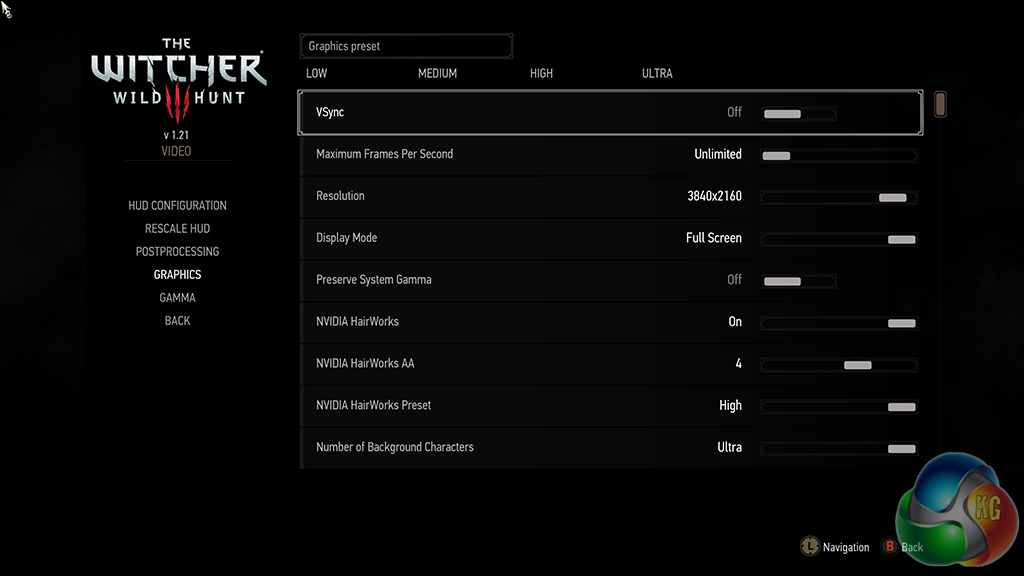Adjust the Maximum Frames Per Second slider
Viewport: 1024px width, 576px height.
(x=839, y=155)
